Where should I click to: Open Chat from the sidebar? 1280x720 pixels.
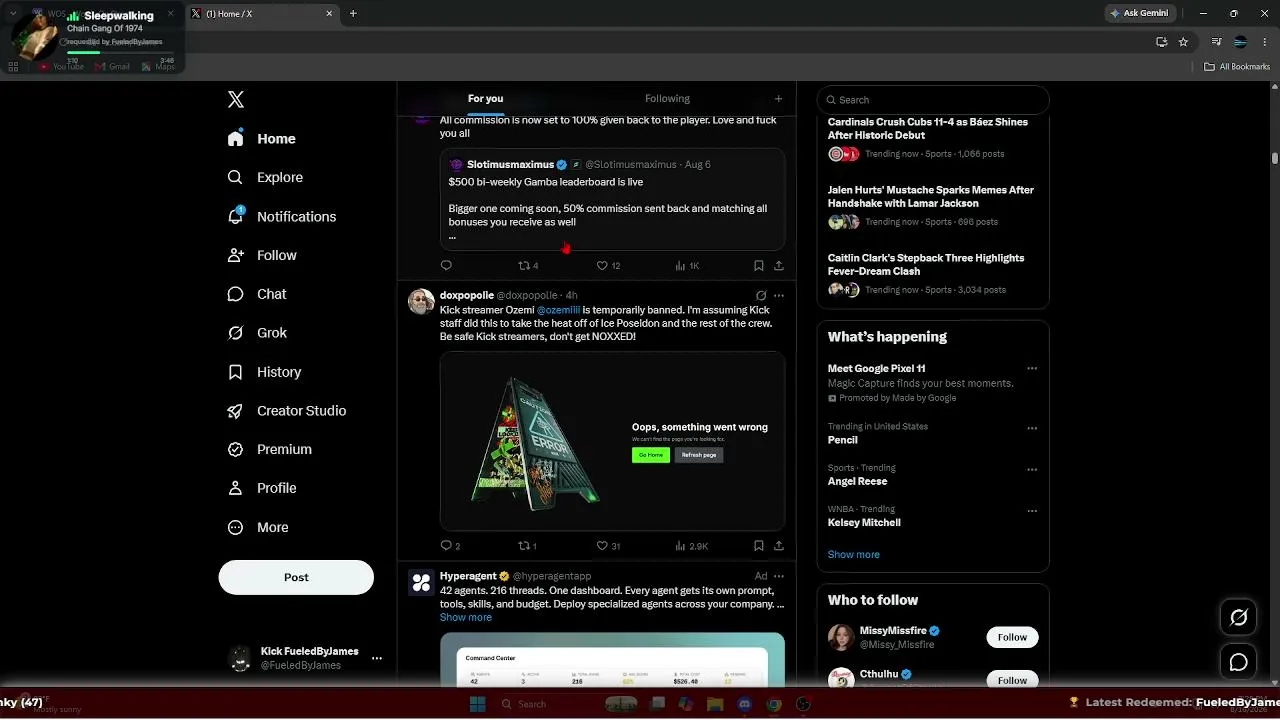(257, 294)
